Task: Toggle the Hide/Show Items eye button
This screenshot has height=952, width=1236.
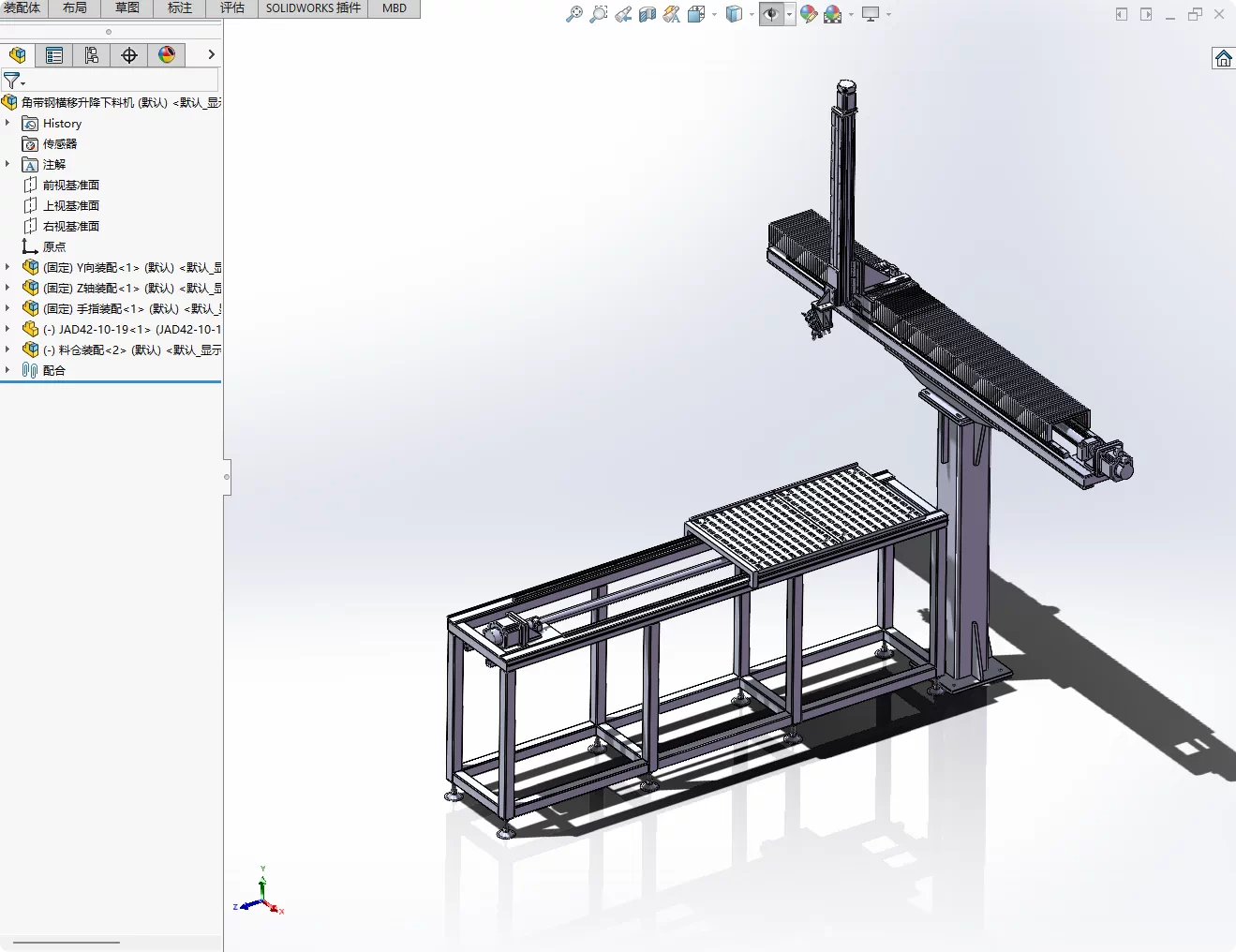Action: (771, 14)
